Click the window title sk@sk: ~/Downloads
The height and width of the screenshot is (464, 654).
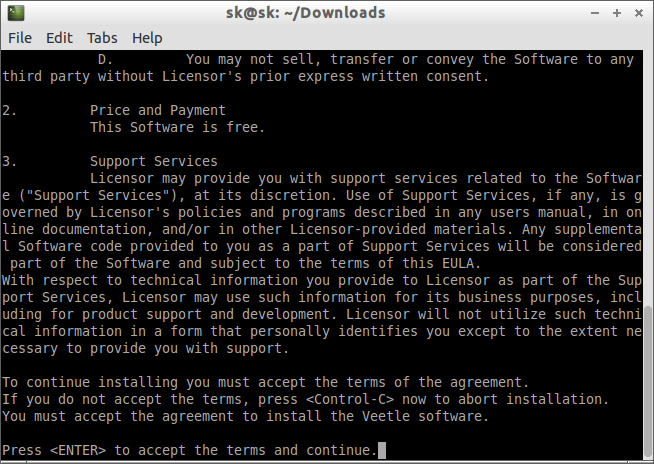pos(306,13)
